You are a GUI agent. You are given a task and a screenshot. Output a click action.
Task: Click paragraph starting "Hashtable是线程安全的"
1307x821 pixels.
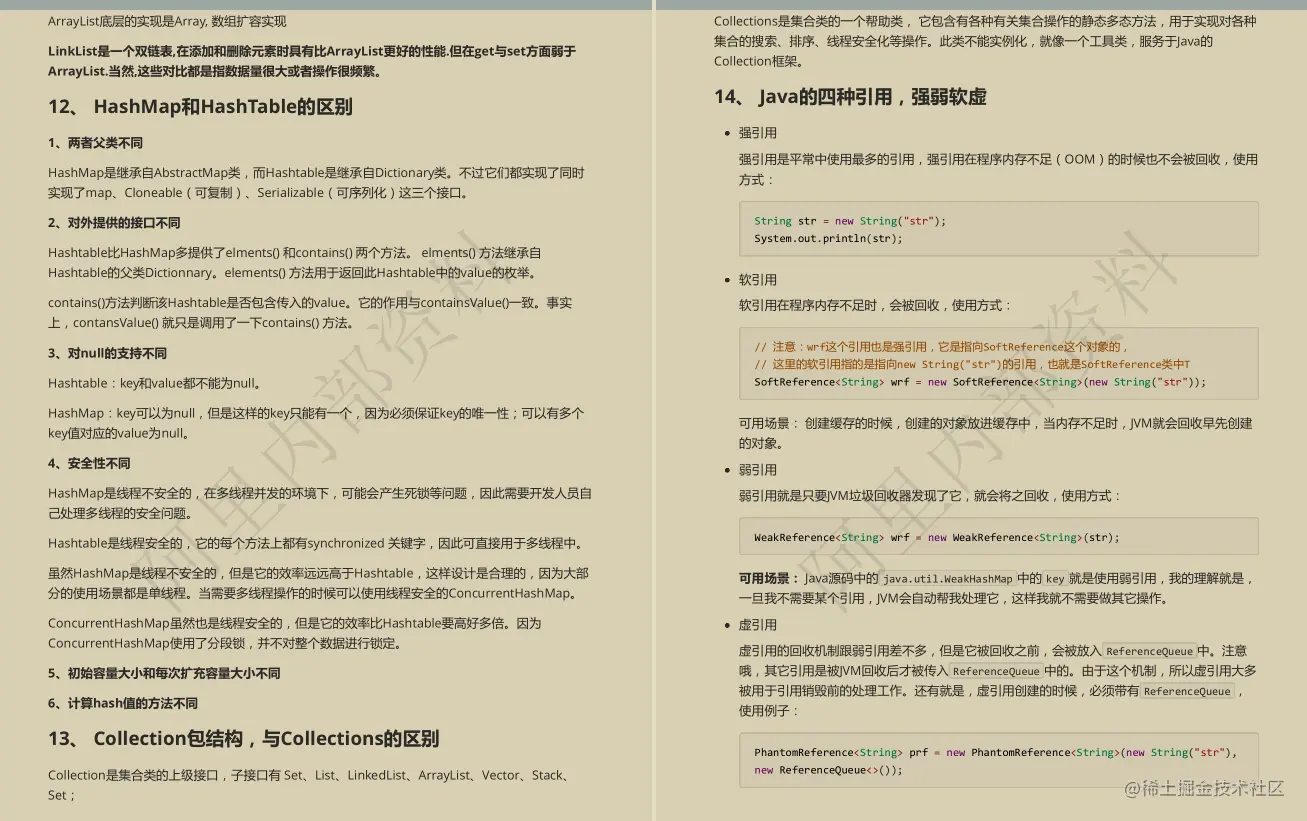coord(315,543)
